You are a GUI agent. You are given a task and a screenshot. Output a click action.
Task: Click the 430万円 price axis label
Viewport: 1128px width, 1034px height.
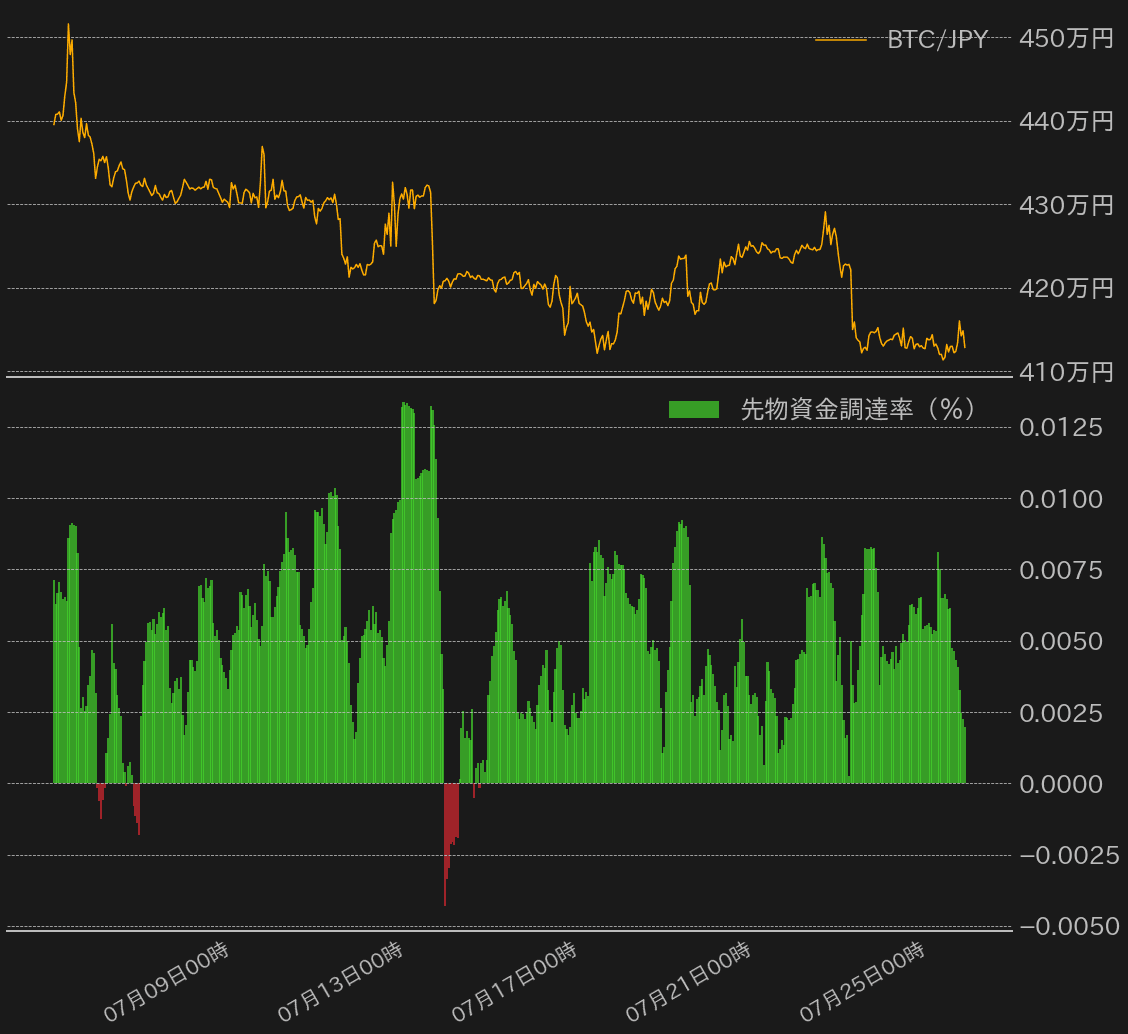tap(1065, 205)
